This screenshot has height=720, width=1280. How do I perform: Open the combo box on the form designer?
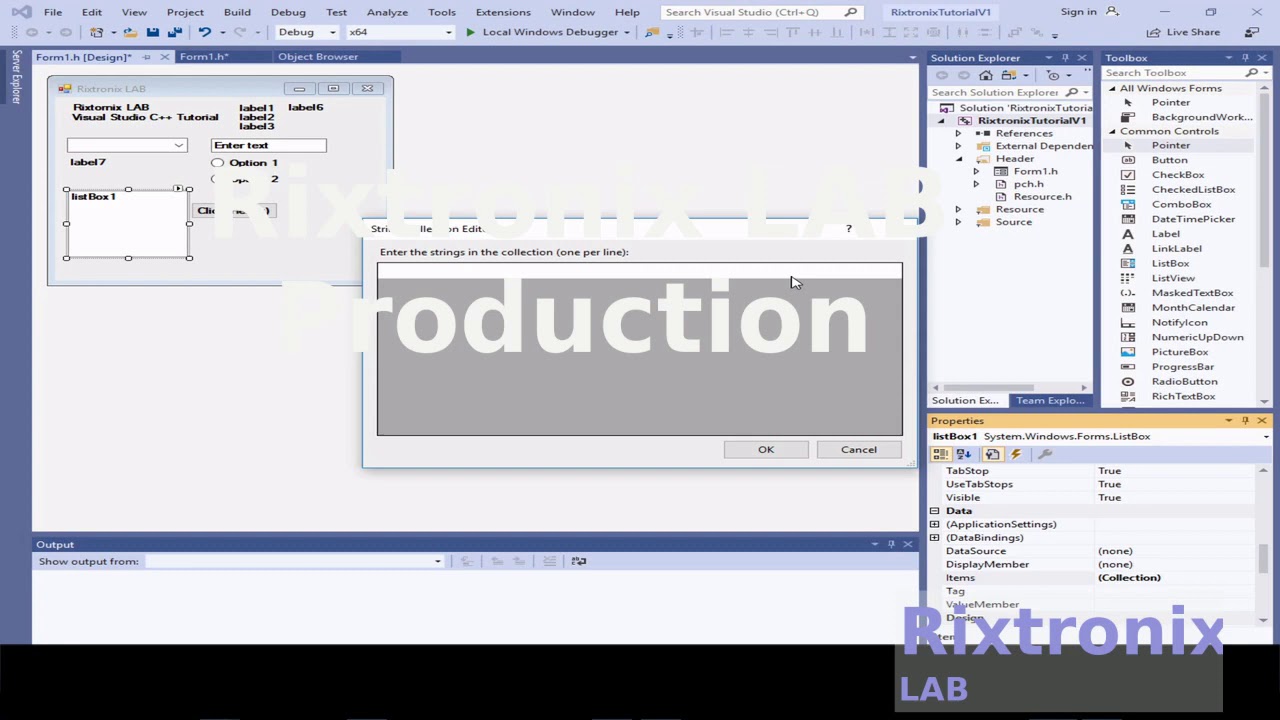pos(179,146)
